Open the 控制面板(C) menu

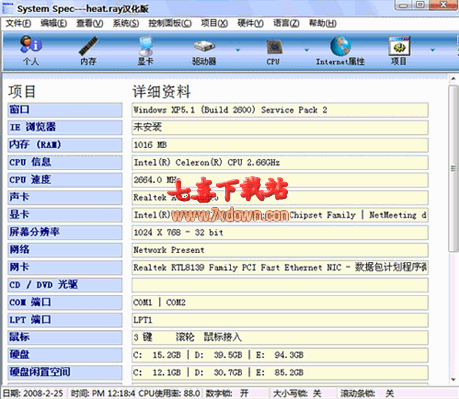tap(170, 23)
